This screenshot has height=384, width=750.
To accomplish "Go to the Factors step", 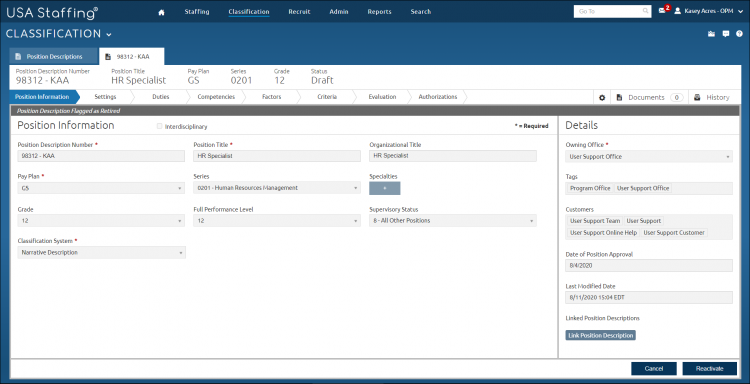I will 272,97.
